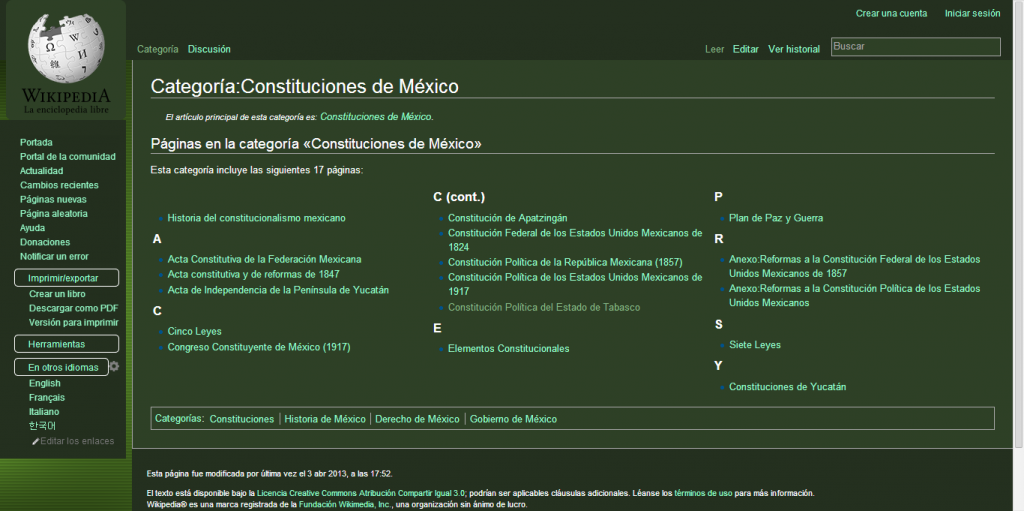Go to Portada in sidebar
Viewport: 1024px width, 511px height.
37,142
